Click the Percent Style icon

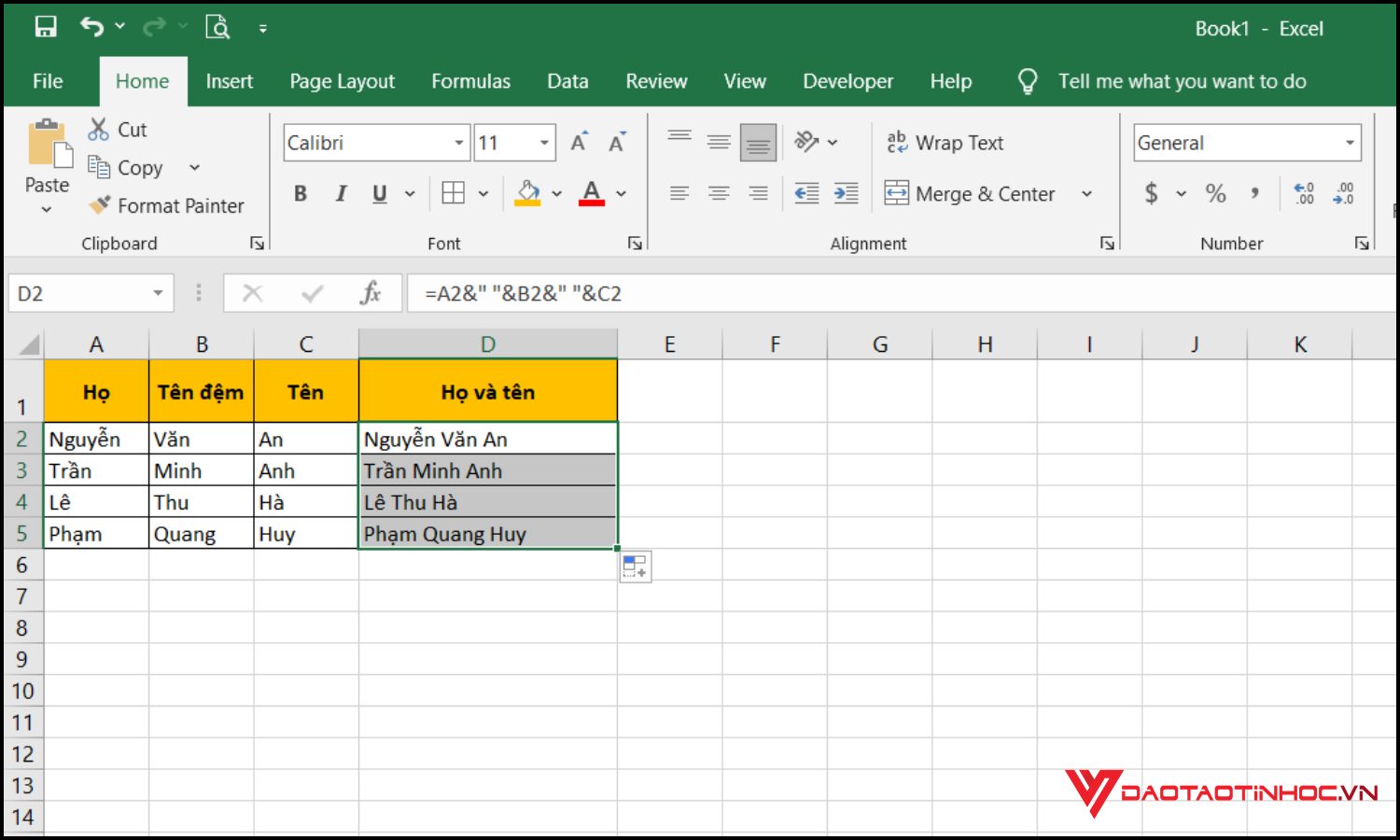tap(1215, 193)
